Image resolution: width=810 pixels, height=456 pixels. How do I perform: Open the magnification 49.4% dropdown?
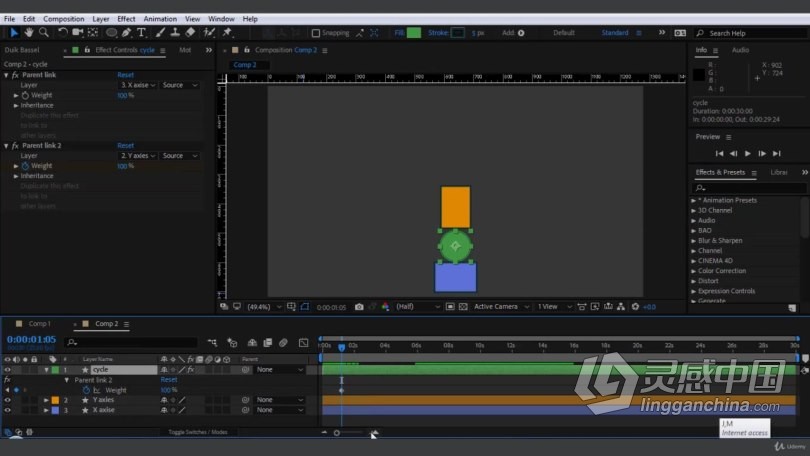point(264,307)
